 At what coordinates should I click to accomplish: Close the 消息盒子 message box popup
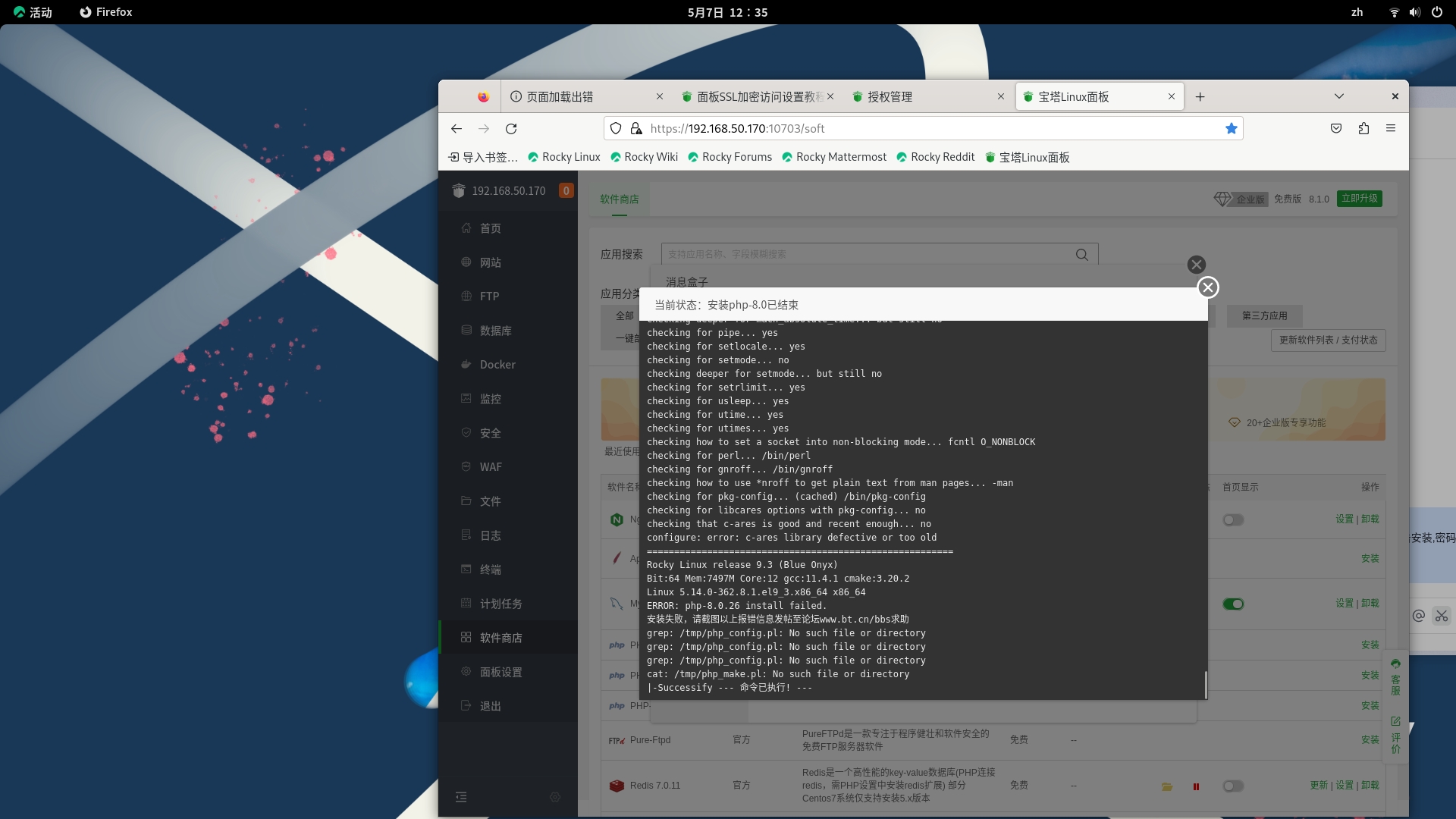click(1197, 265)
